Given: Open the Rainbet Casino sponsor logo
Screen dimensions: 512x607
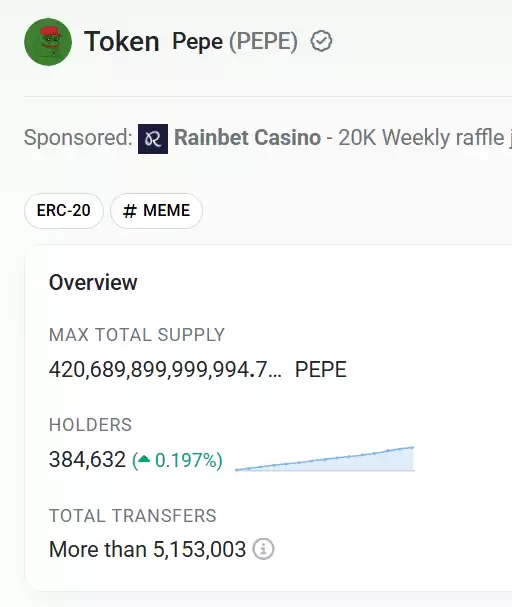Looking at the screenshot, I should 153,139.
